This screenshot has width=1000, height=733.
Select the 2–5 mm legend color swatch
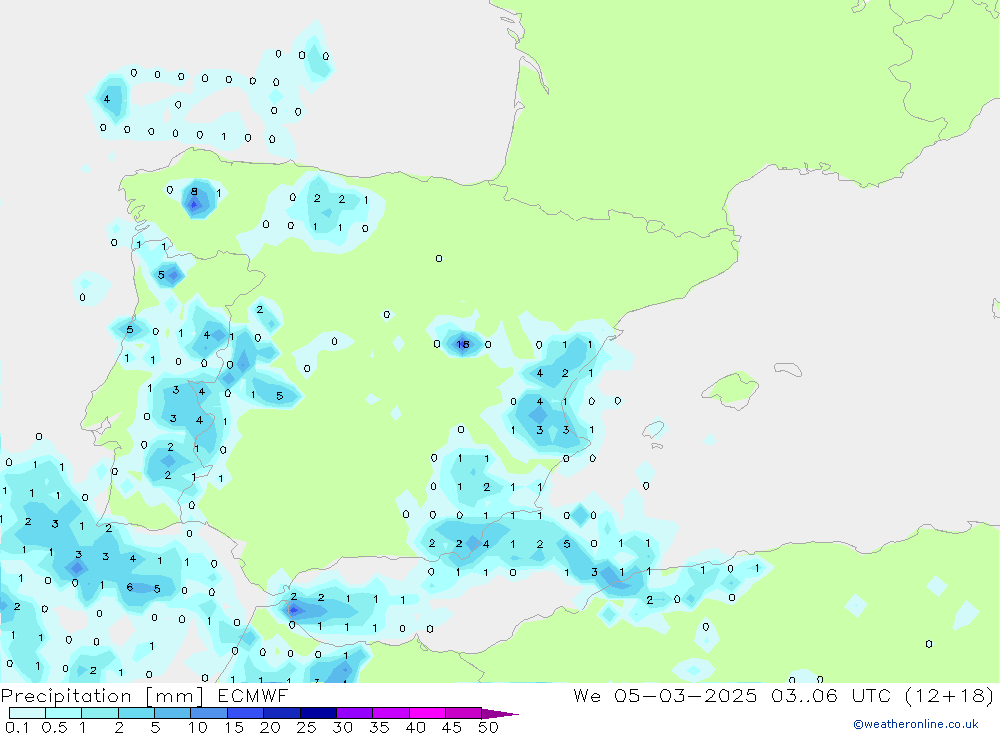pos(136,713)
